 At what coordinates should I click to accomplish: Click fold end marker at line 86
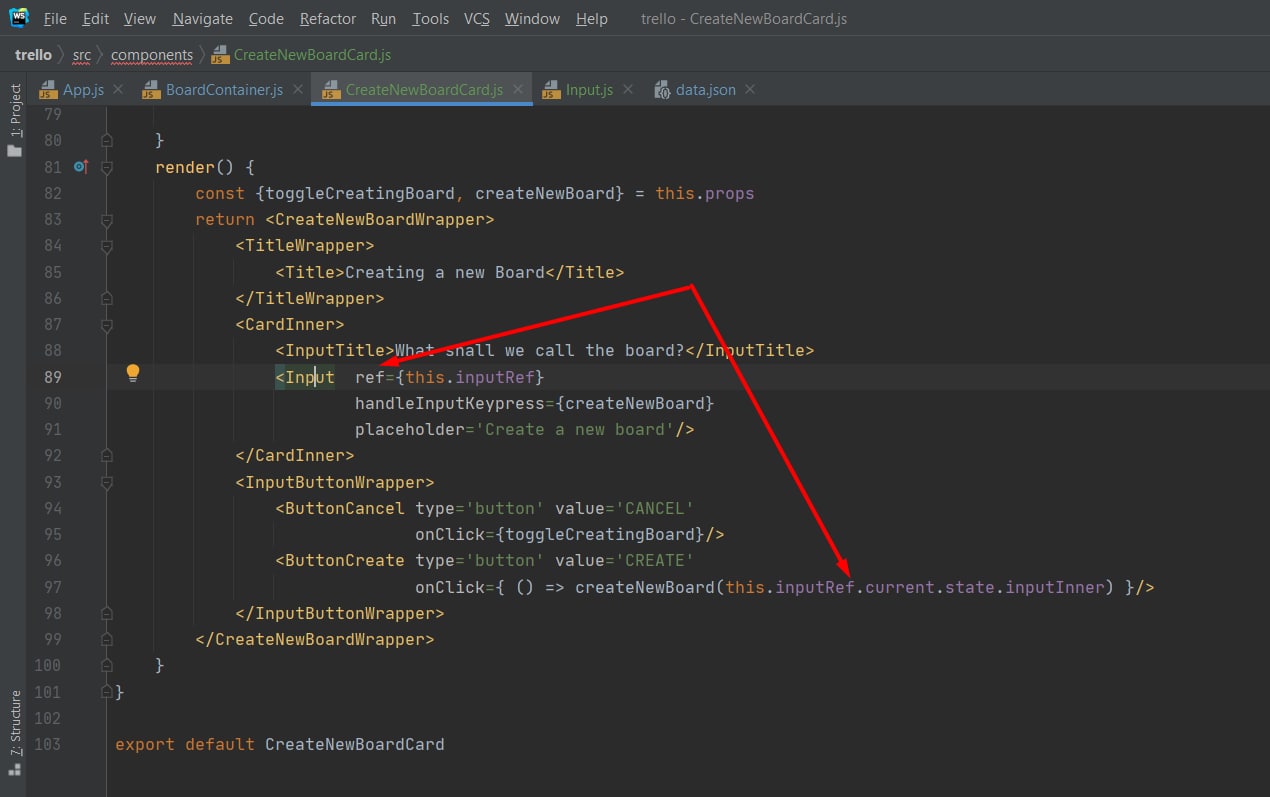[107, 298]
